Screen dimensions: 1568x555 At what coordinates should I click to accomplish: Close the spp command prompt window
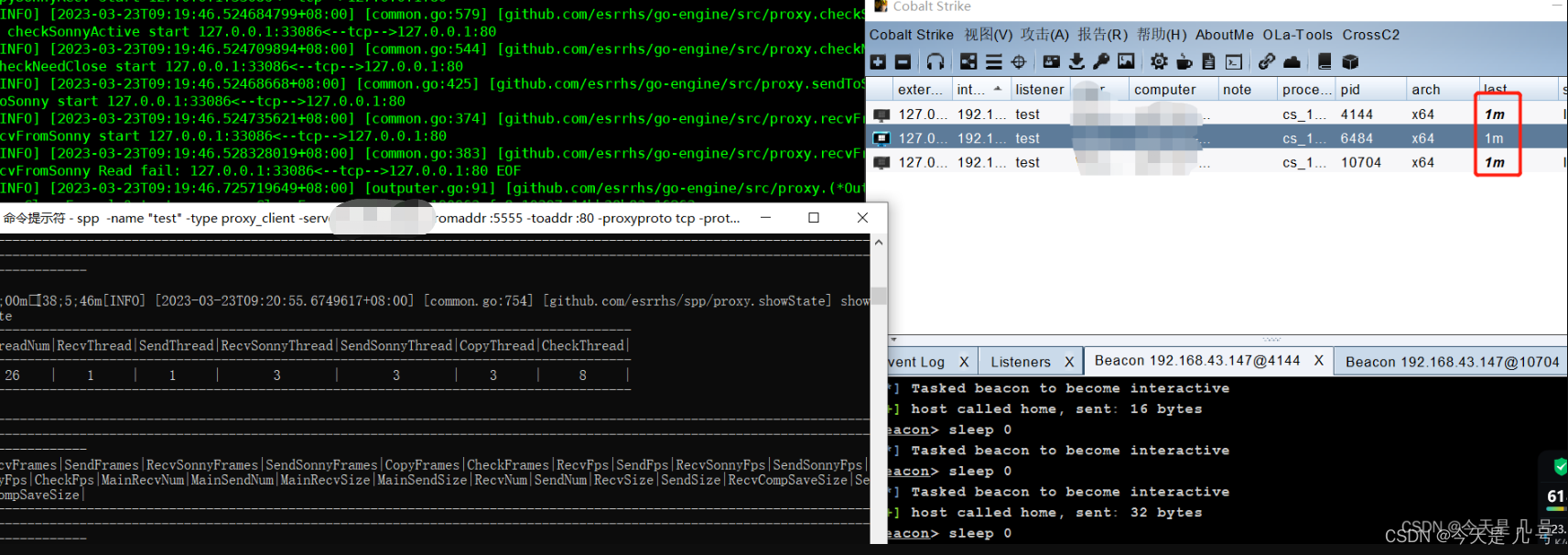(x=862, y=218)
